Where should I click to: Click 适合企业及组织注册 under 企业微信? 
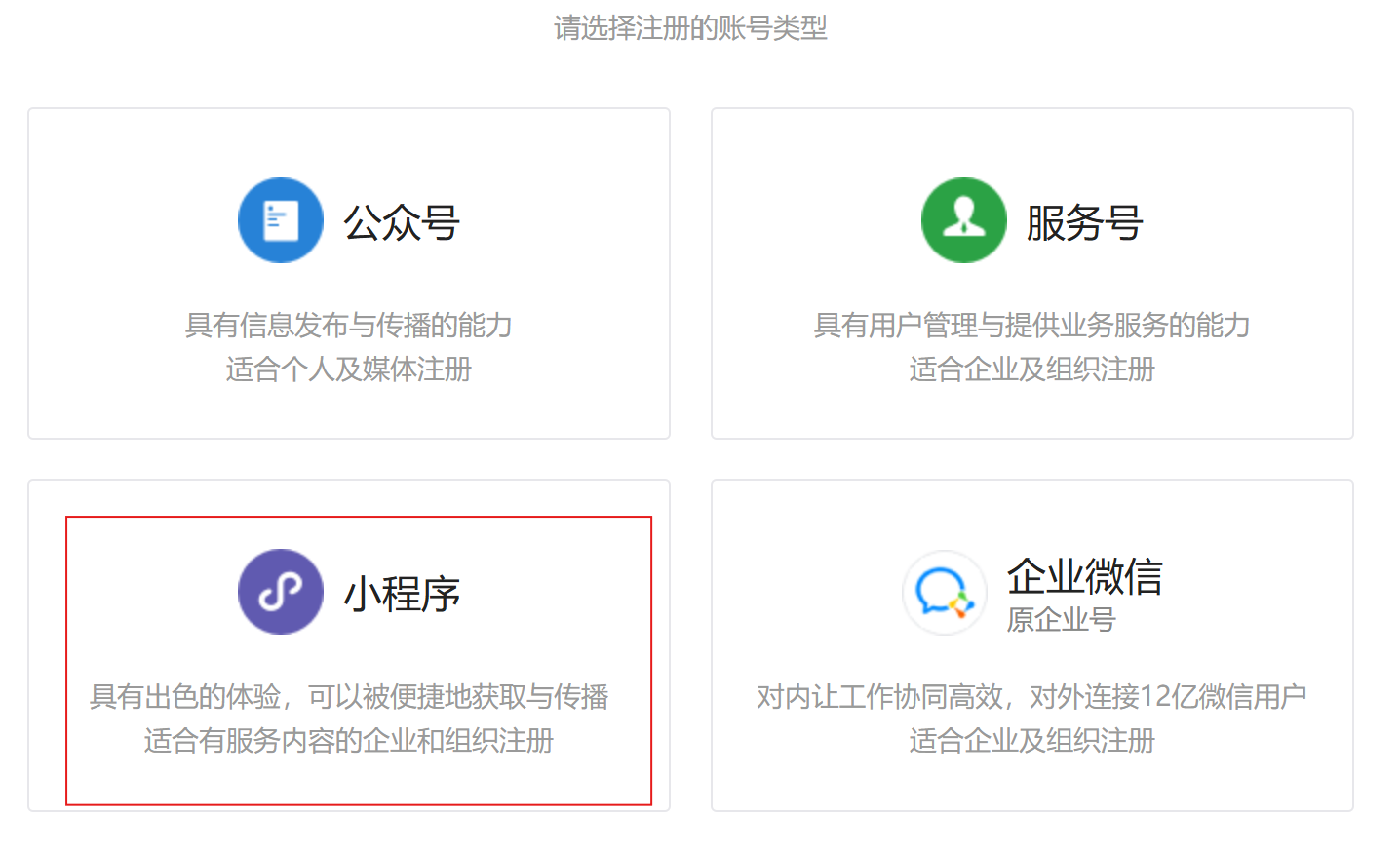(x=1032, y=741)
